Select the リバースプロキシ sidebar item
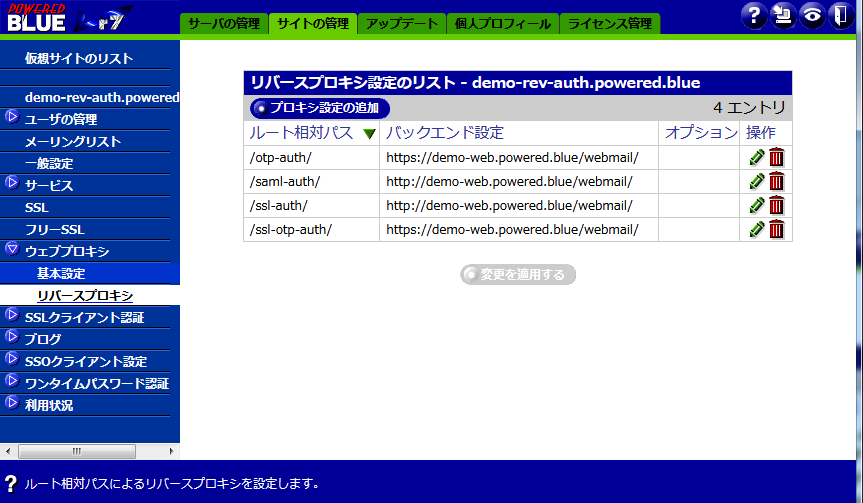 point(85,296)
